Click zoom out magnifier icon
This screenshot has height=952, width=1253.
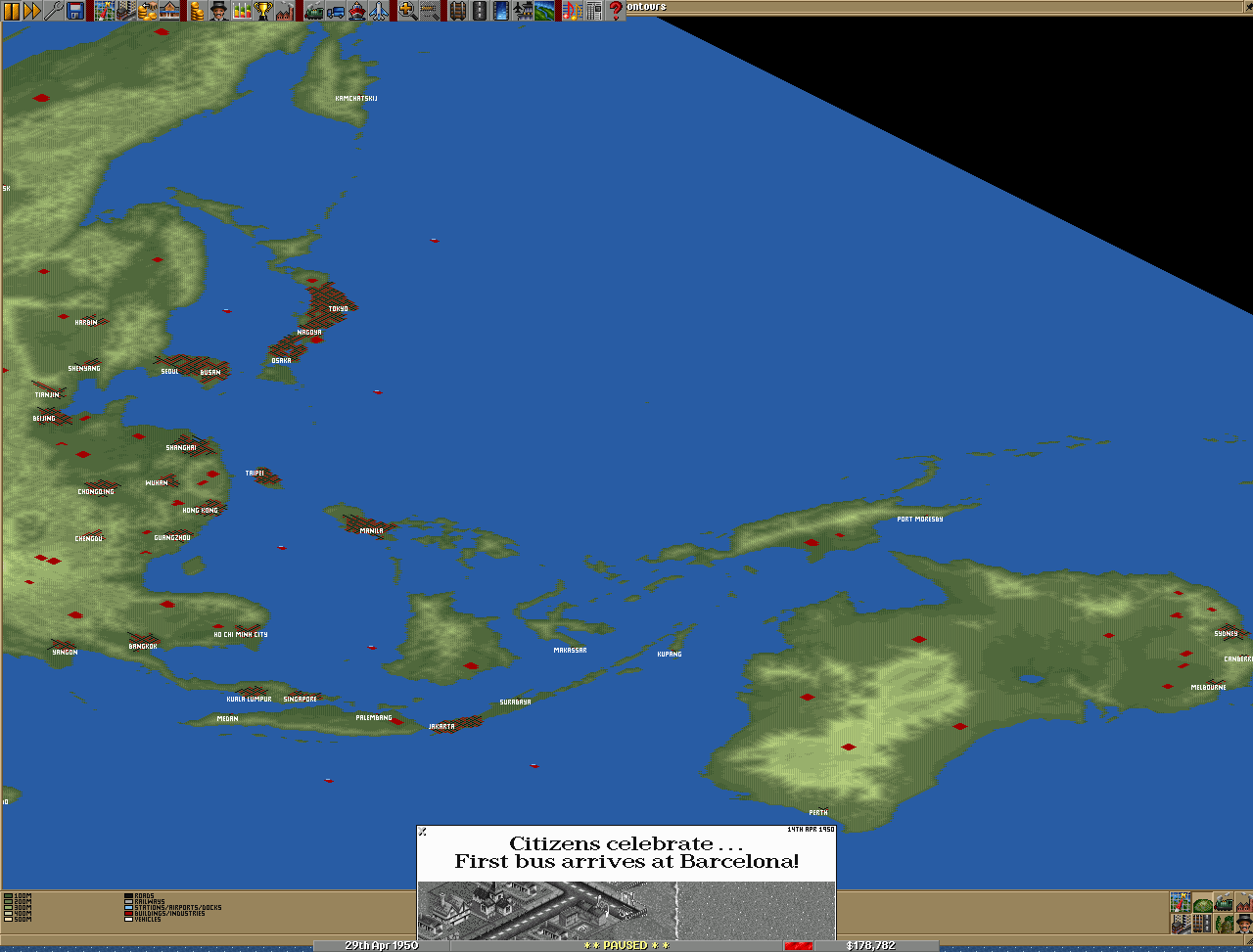tap(429, 11)
